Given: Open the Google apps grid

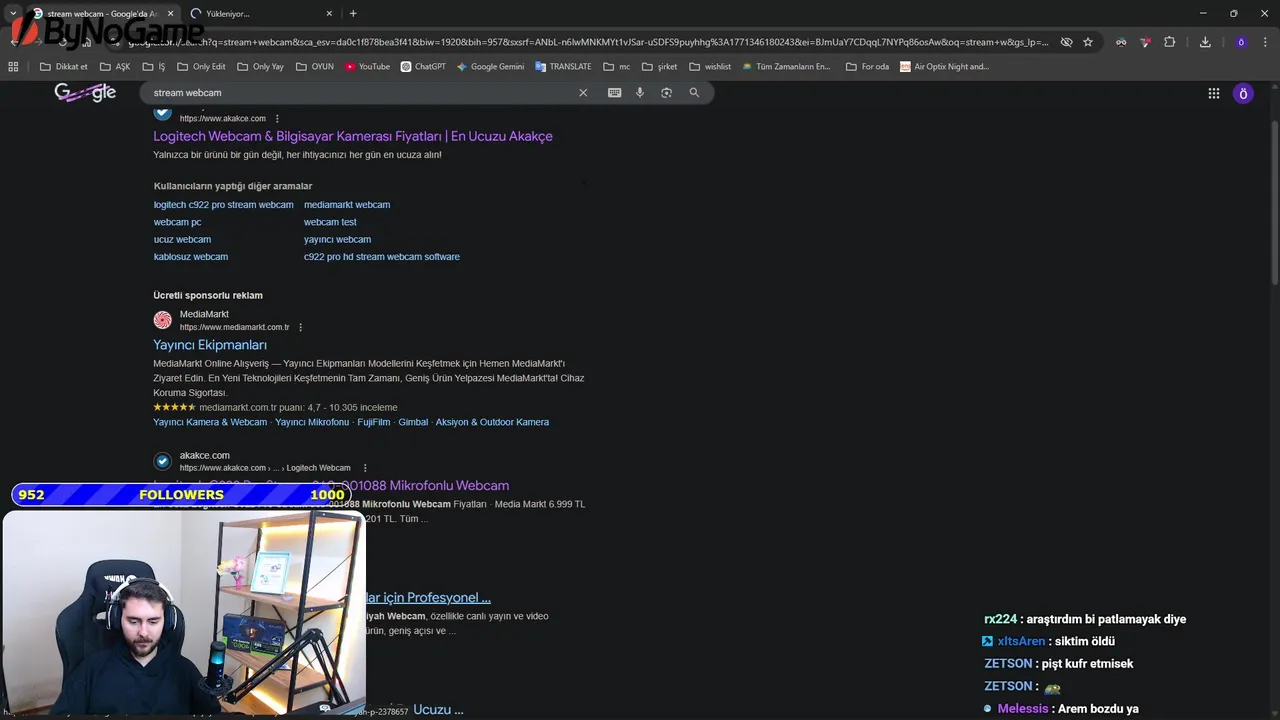Looking at the screenshot, I should point(1214,93).
